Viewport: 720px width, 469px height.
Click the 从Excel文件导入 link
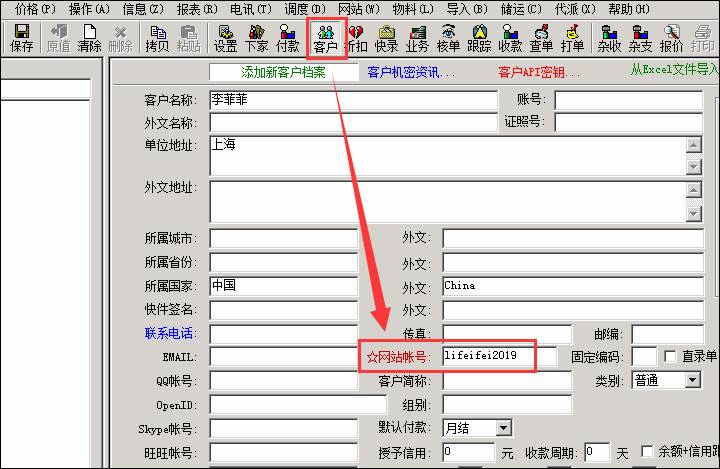(x=674, y=70)
